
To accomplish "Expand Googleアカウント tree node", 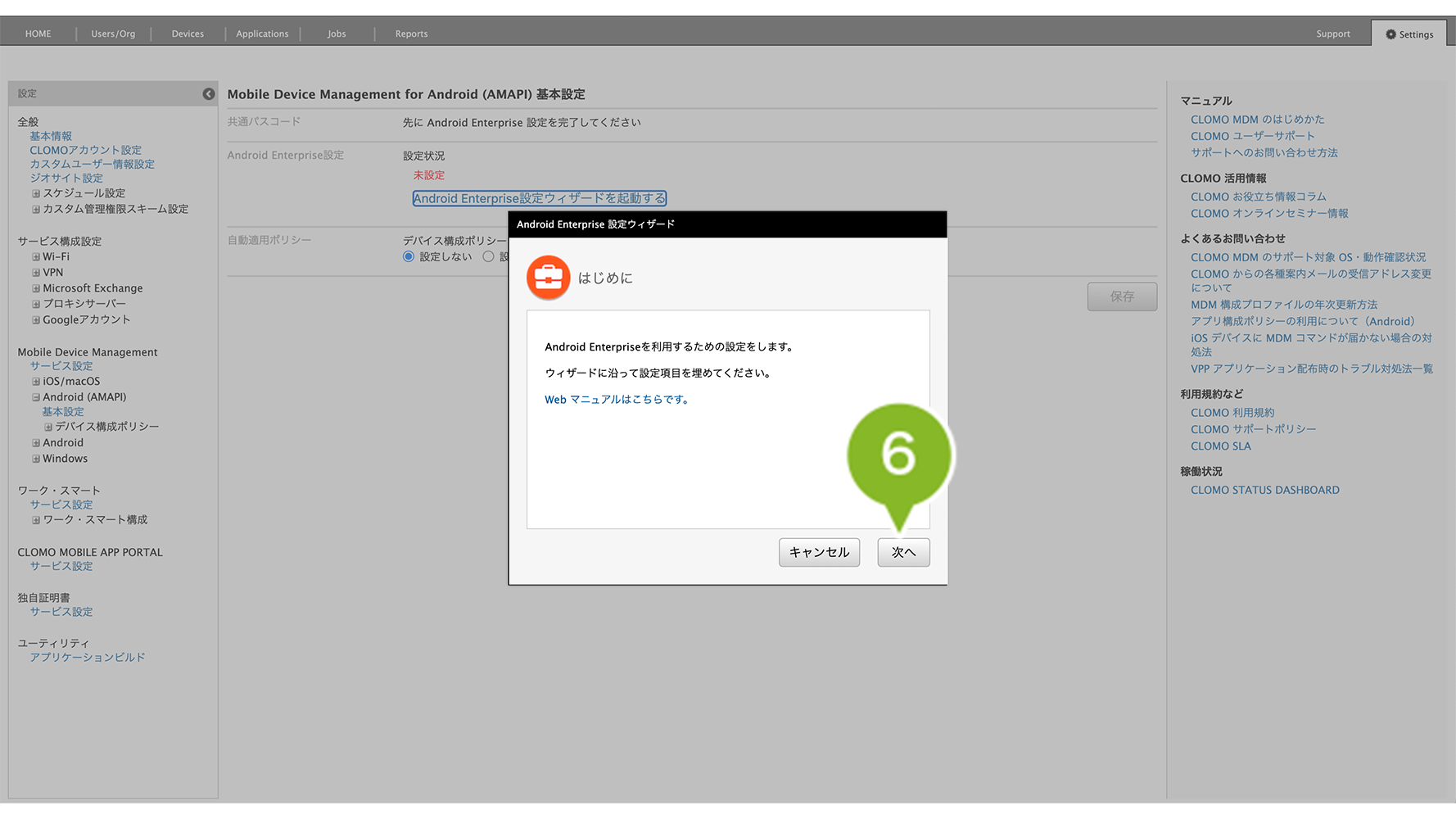I will click(36, 320).
